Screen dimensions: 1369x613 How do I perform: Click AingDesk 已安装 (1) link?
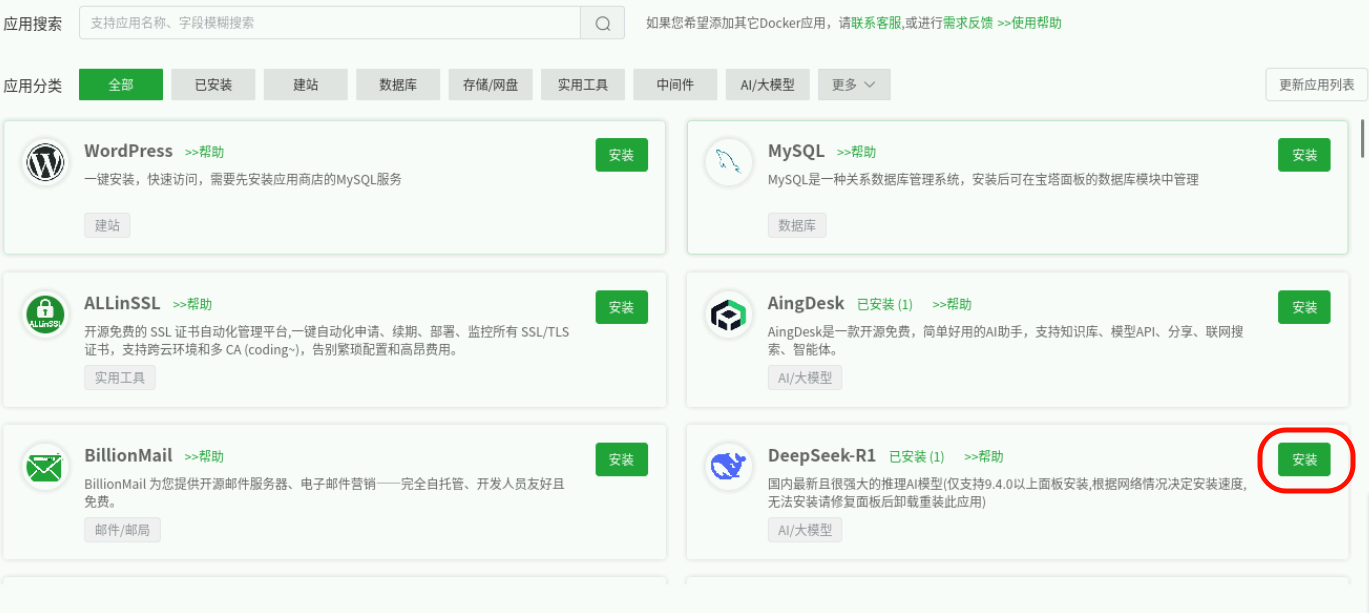click(x=885, y=304)
